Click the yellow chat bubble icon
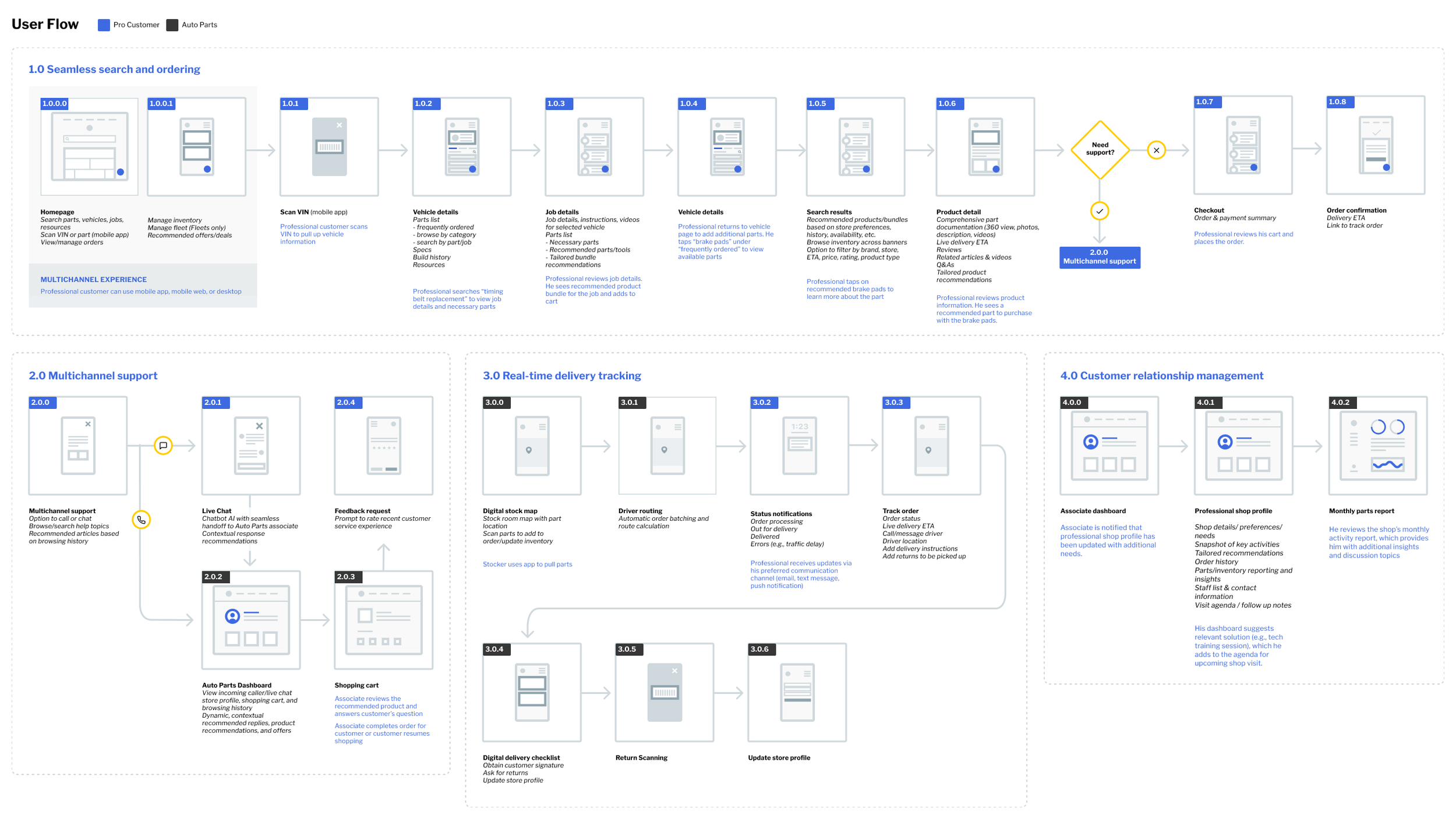 click(x=163, y=446)
